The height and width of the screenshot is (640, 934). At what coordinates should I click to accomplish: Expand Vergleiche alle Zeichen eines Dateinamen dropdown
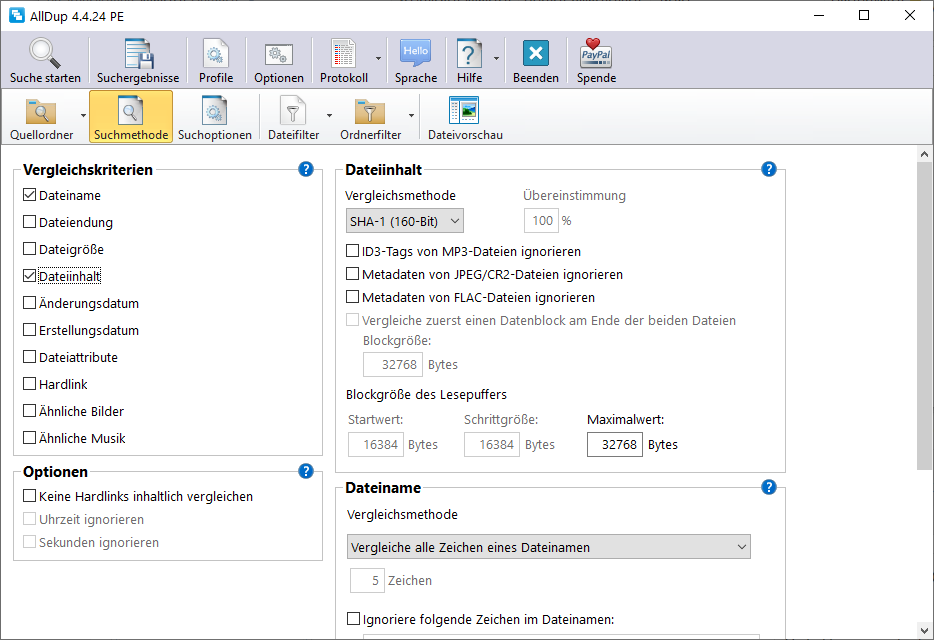(x=548, y=547)
